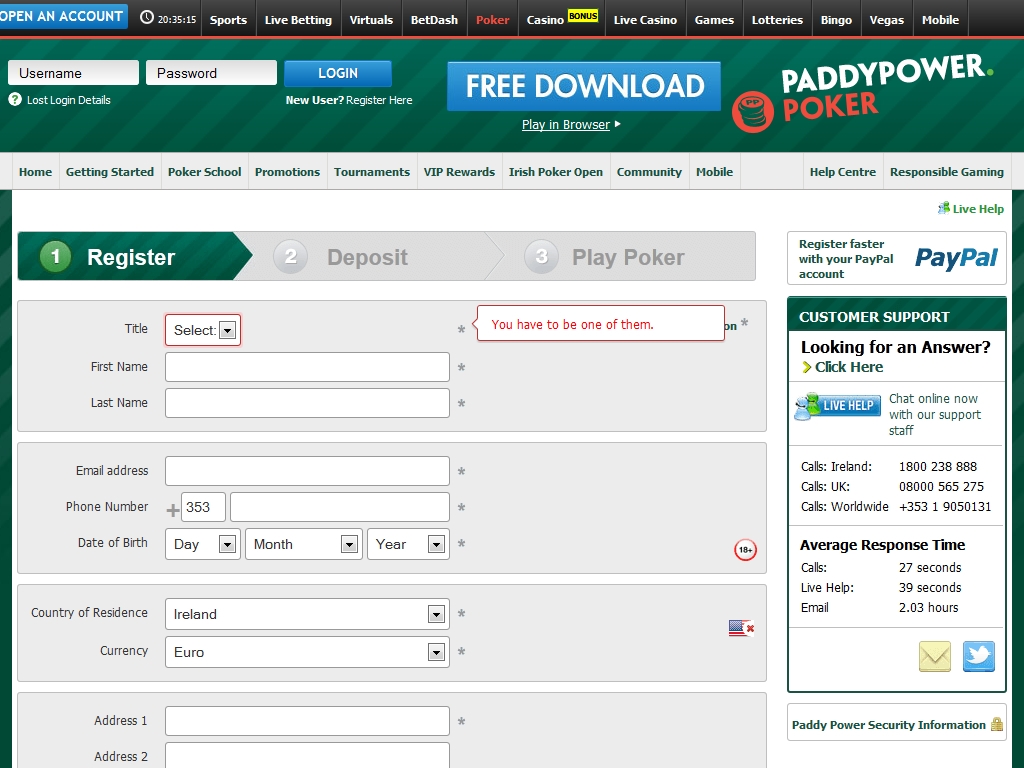
Task: Click the US flag restricted icon
Action: point(741,628)
